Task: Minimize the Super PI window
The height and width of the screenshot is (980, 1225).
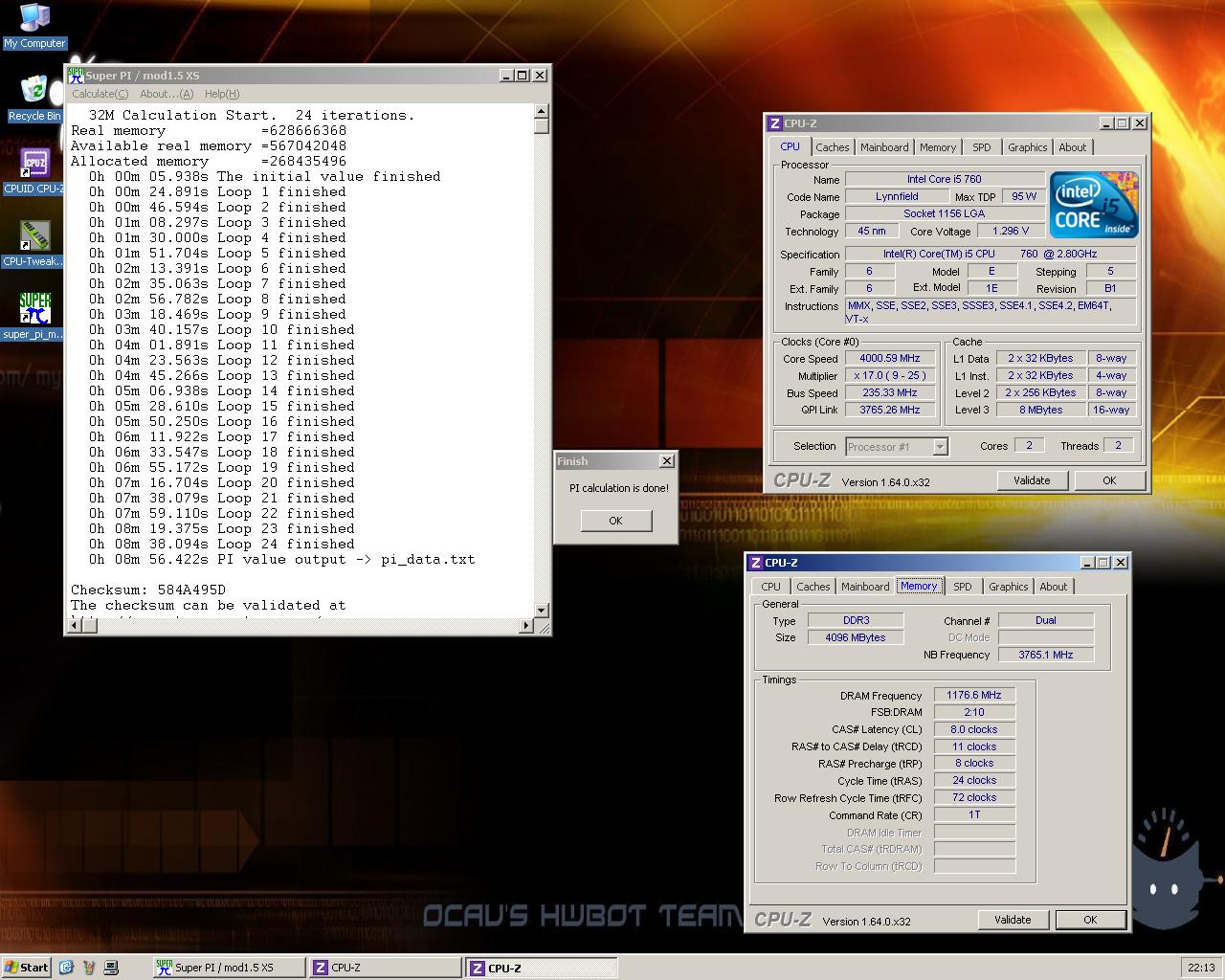Action: point(506,76)
